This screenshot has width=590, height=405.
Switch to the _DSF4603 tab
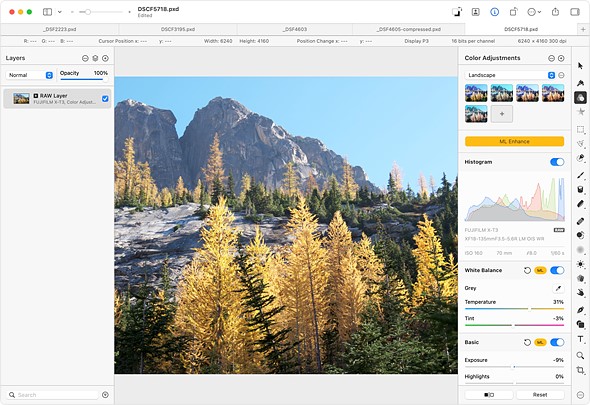tap(295, 29)
